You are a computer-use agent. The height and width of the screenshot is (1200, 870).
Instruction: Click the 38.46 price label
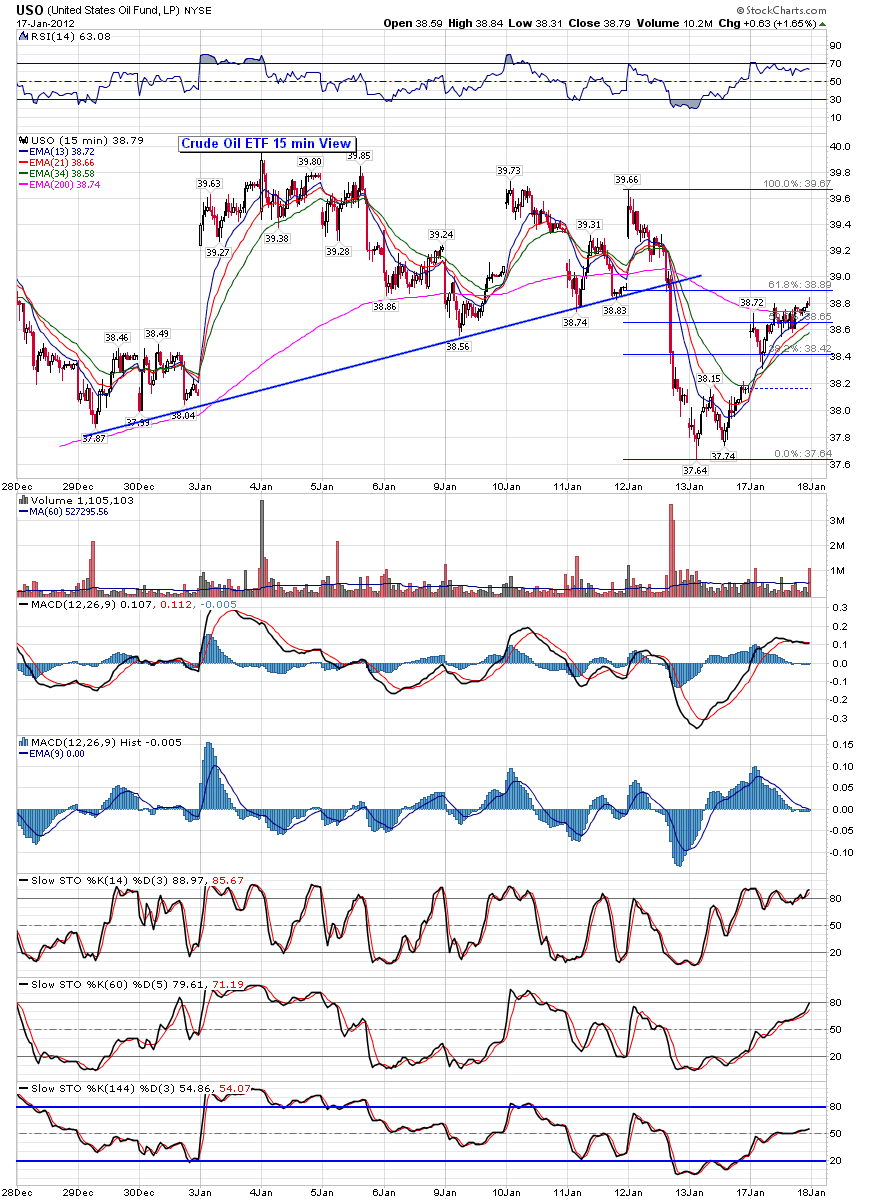coord(117,338)
